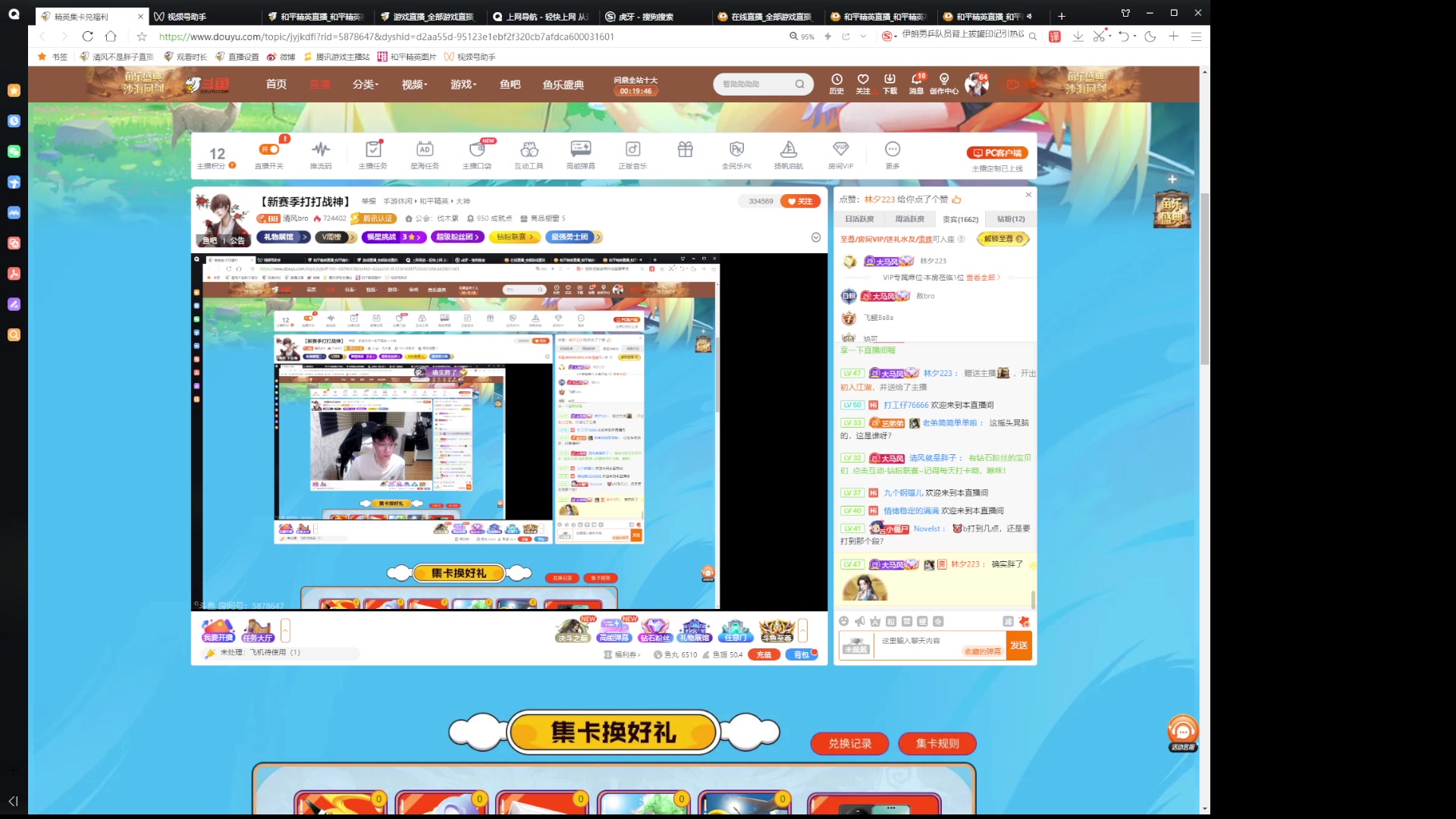This screenshot has width=1456, height=819.
Task: Open the 决斗之巅 gift icon
Action: [x=573, y=630]
